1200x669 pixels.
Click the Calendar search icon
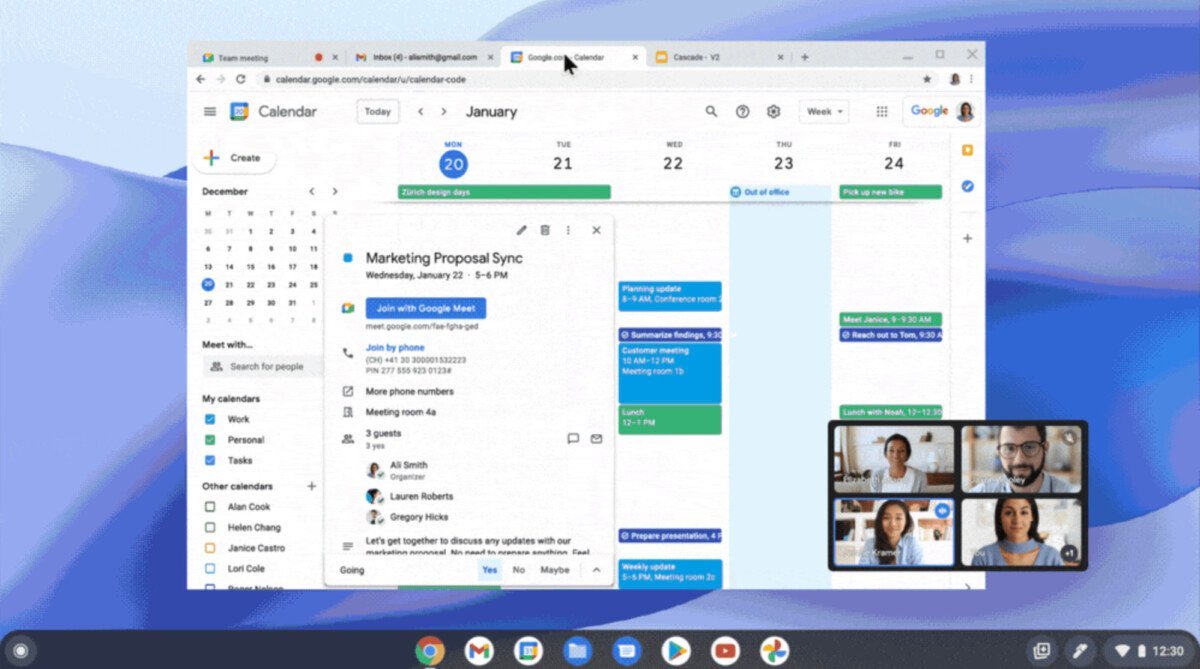(710, 111)
